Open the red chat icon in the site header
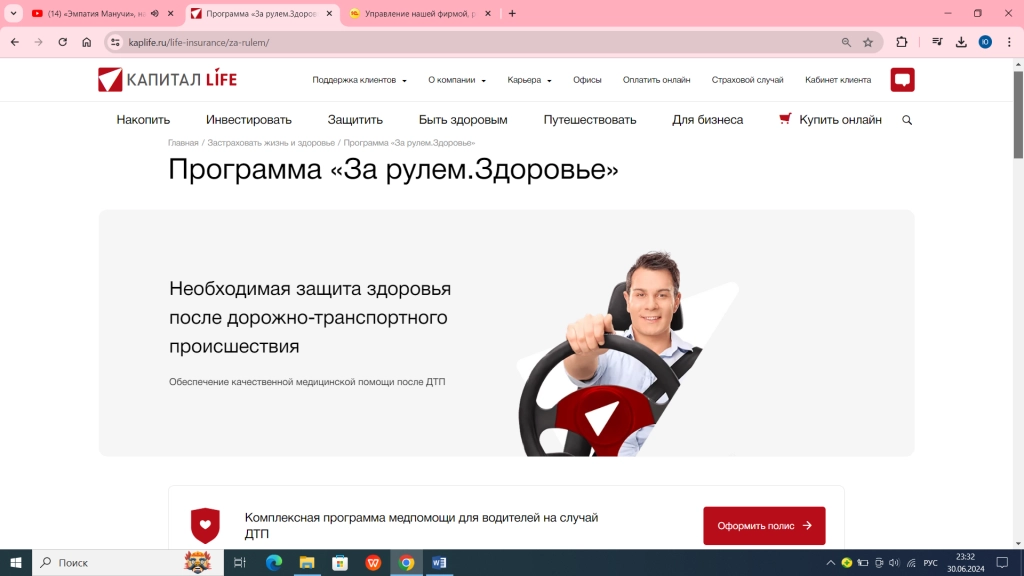Image resolution: width=1024 pixels, height=576 pixels. (902, 80)
